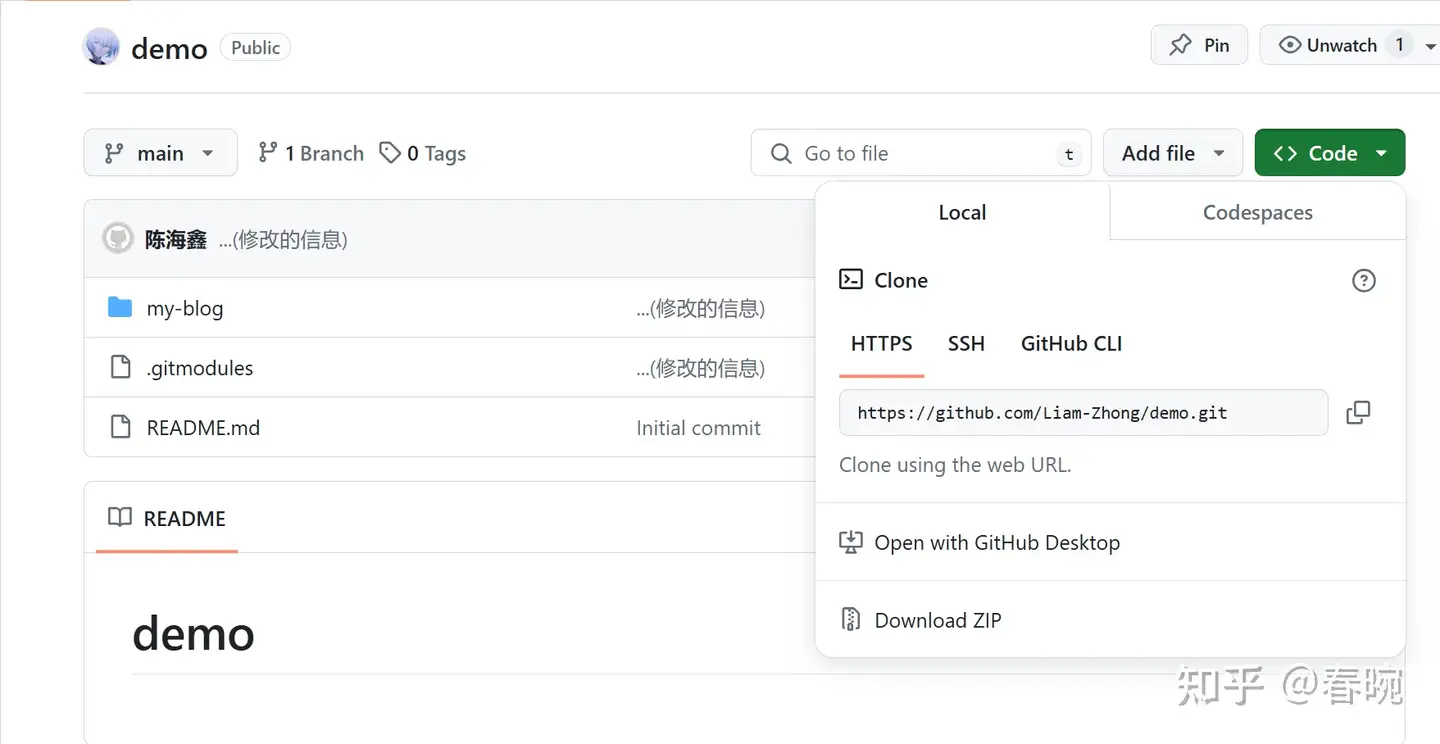This screenshot has height=744, width=1440.
Task: Open the README.md file
Action: 203,428
